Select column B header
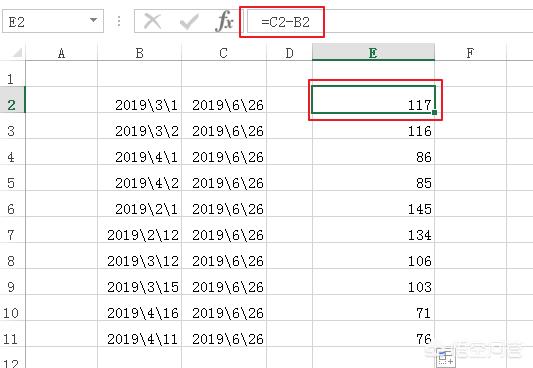The height and width of the screenshot is (368, 533). tap(139, 53)
